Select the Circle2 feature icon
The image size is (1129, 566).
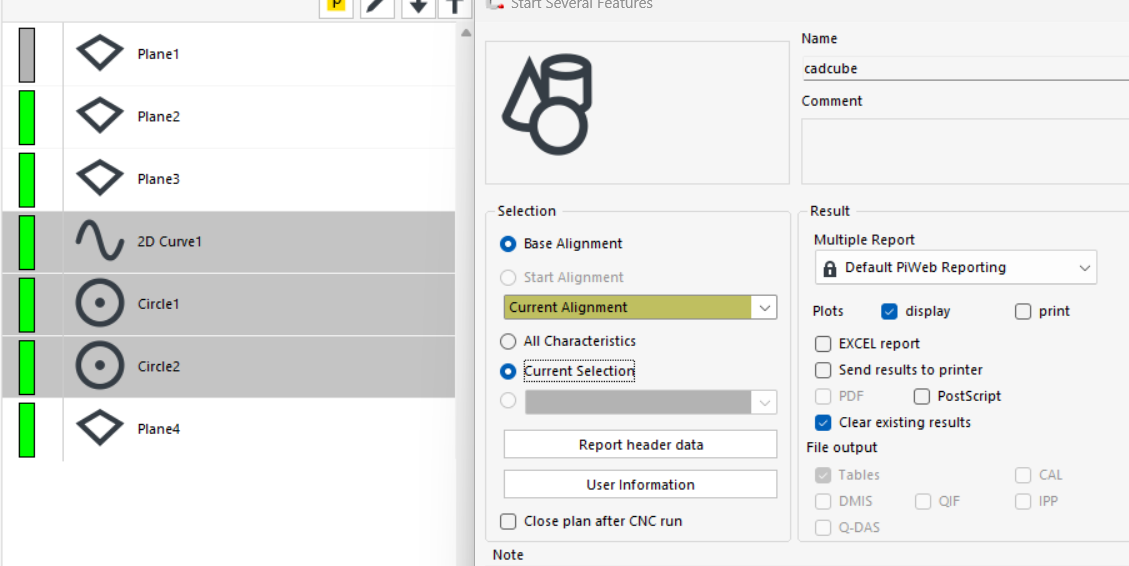click(x=100, y=366)
